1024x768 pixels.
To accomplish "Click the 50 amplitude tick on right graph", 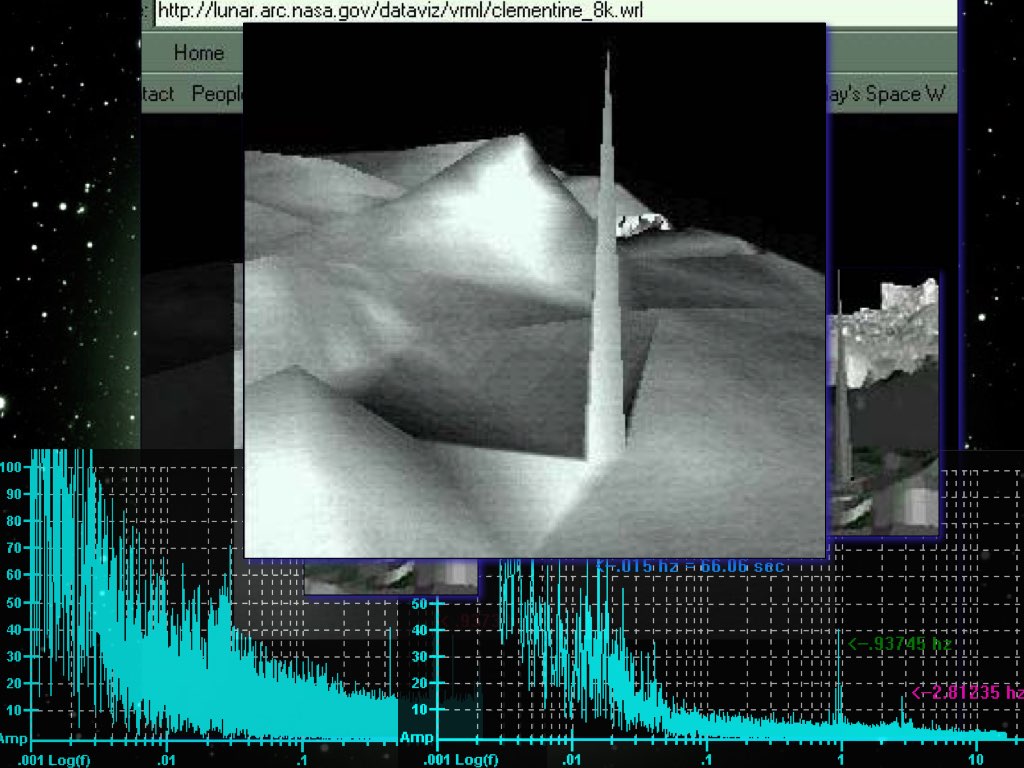I will pos(419,603).
